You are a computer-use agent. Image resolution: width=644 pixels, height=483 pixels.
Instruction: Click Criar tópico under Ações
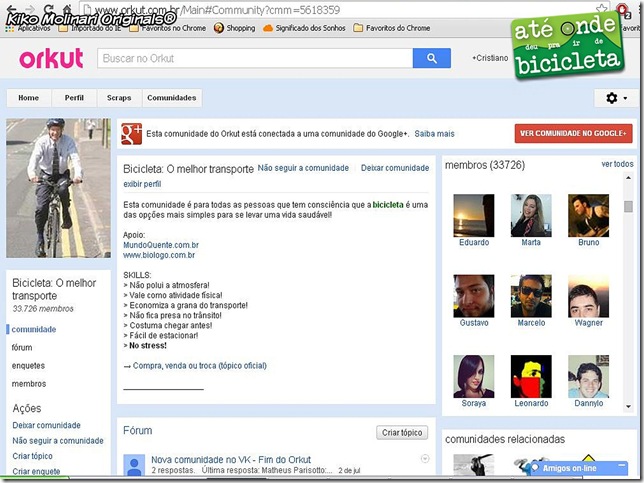coord(32,456)
